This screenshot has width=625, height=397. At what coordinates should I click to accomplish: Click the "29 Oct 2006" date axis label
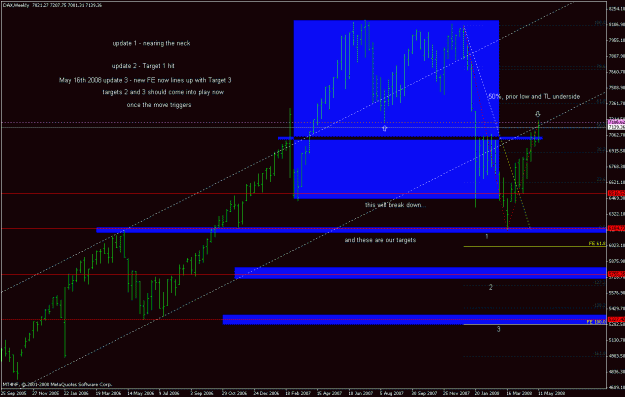pyautogui.click(x=234, y=393)
